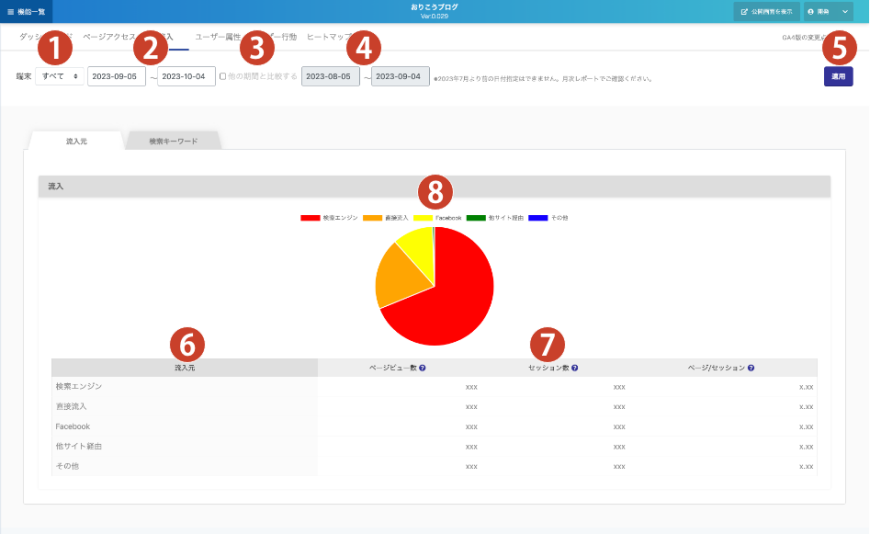Click the edit icon on 公開画面を表示
The height and width of the screenshot is (534, 870).
[x=744, y=12]
